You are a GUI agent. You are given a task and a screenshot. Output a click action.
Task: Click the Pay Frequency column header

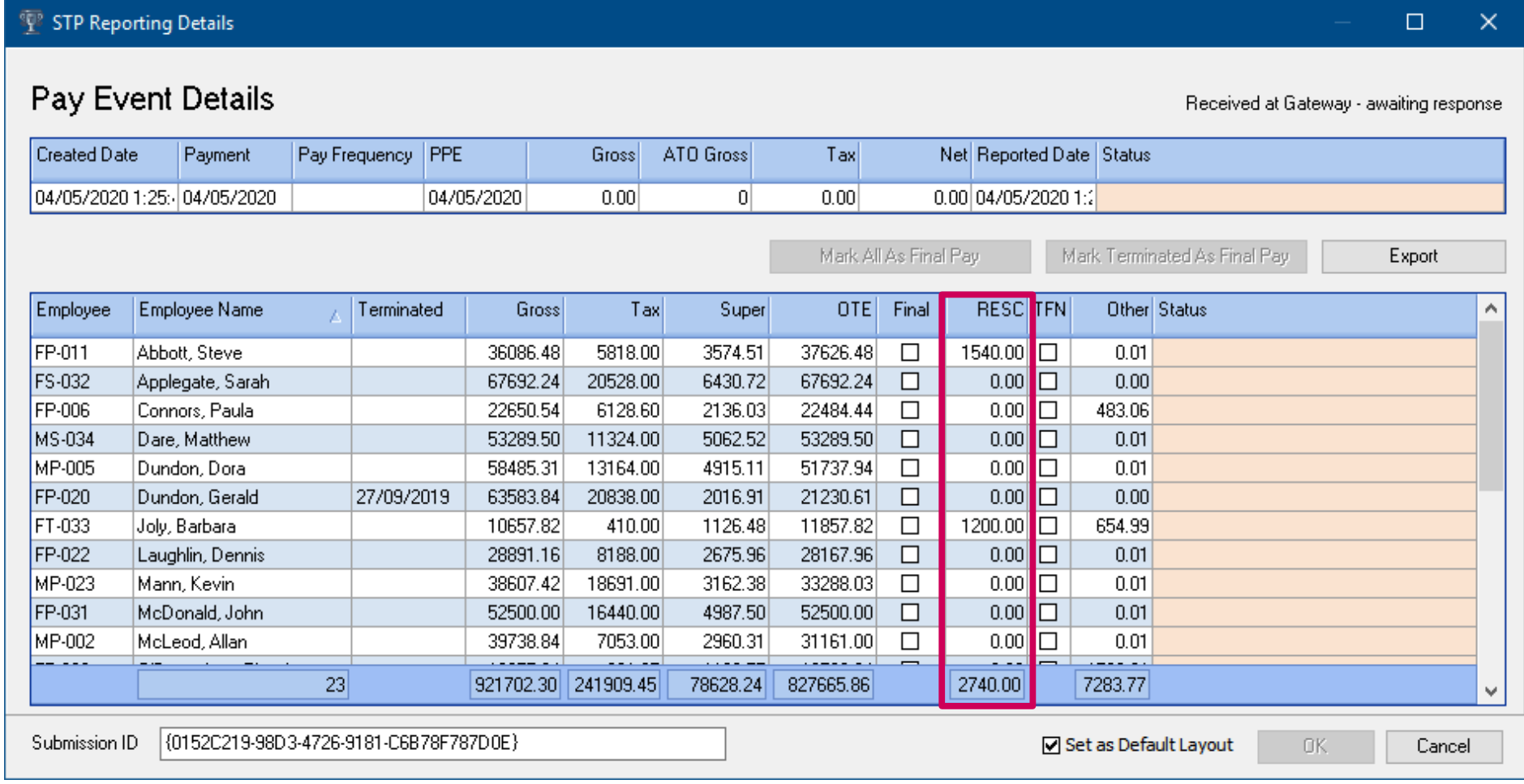coord(358,159)
